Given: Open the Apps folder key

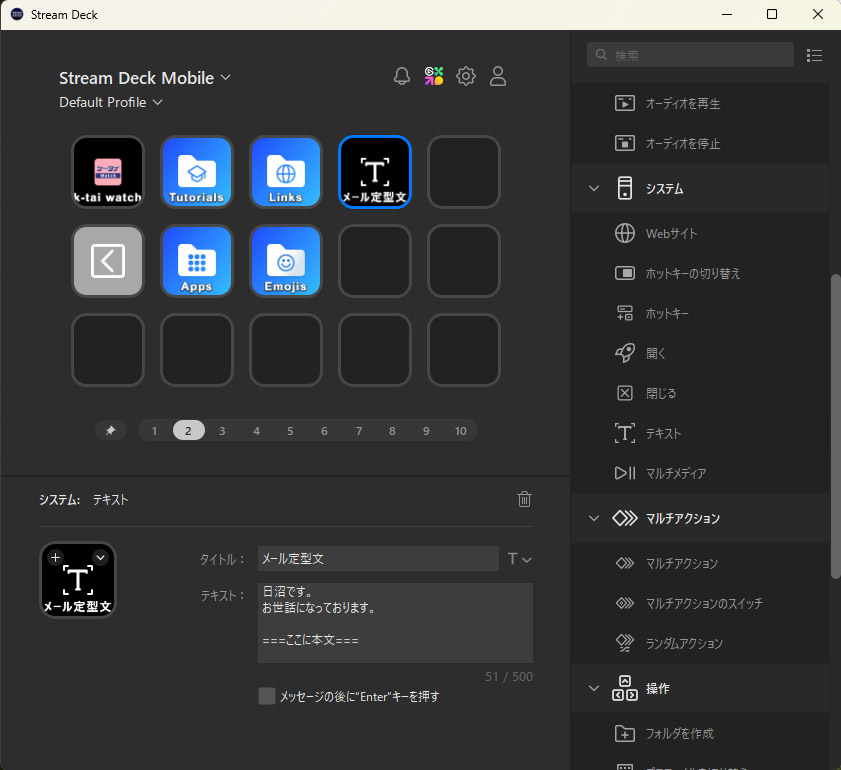Looking at the screenshot, I should point(197,261).
